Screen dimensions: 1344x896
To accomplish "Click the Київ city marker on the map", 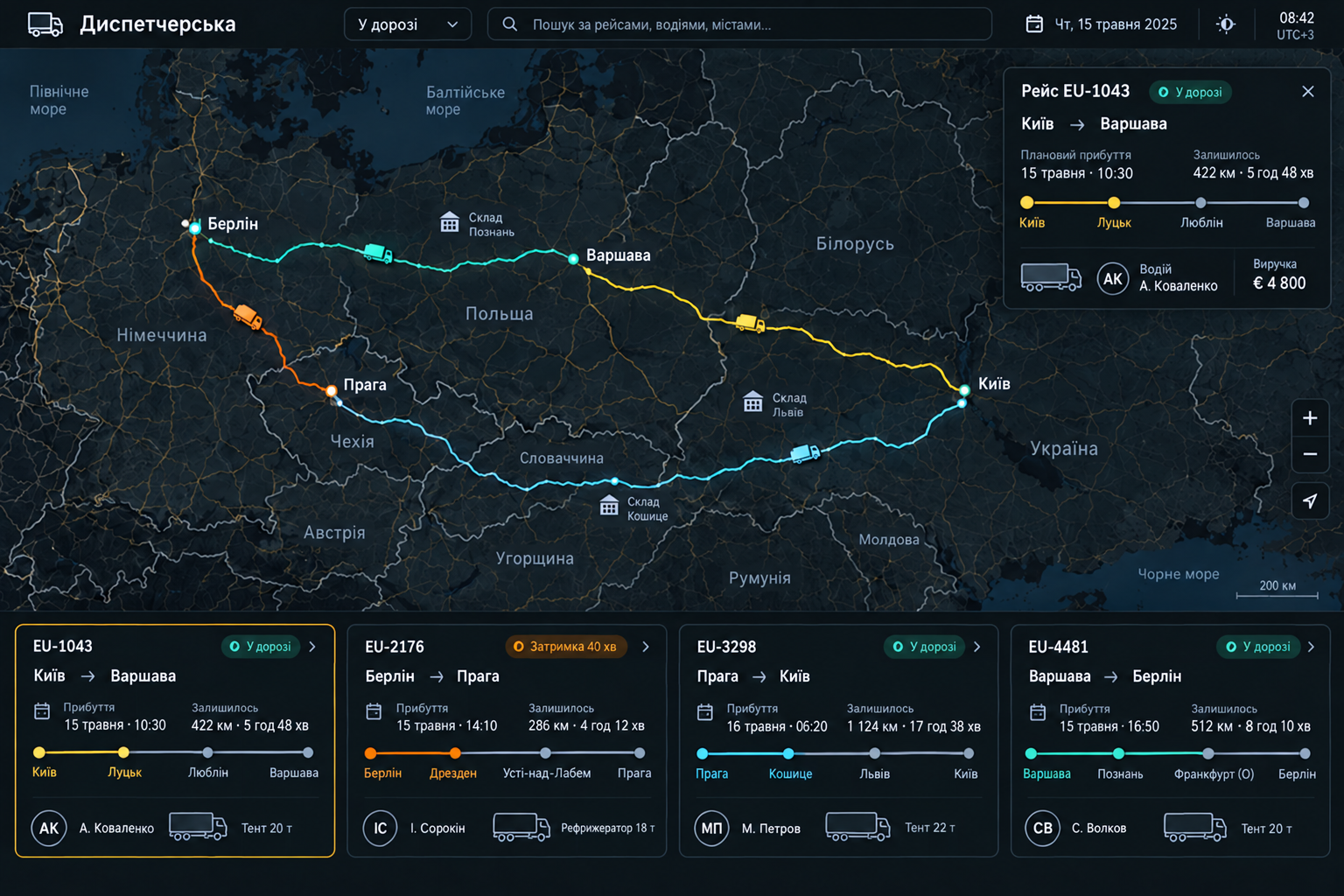I will pos(963,389).
